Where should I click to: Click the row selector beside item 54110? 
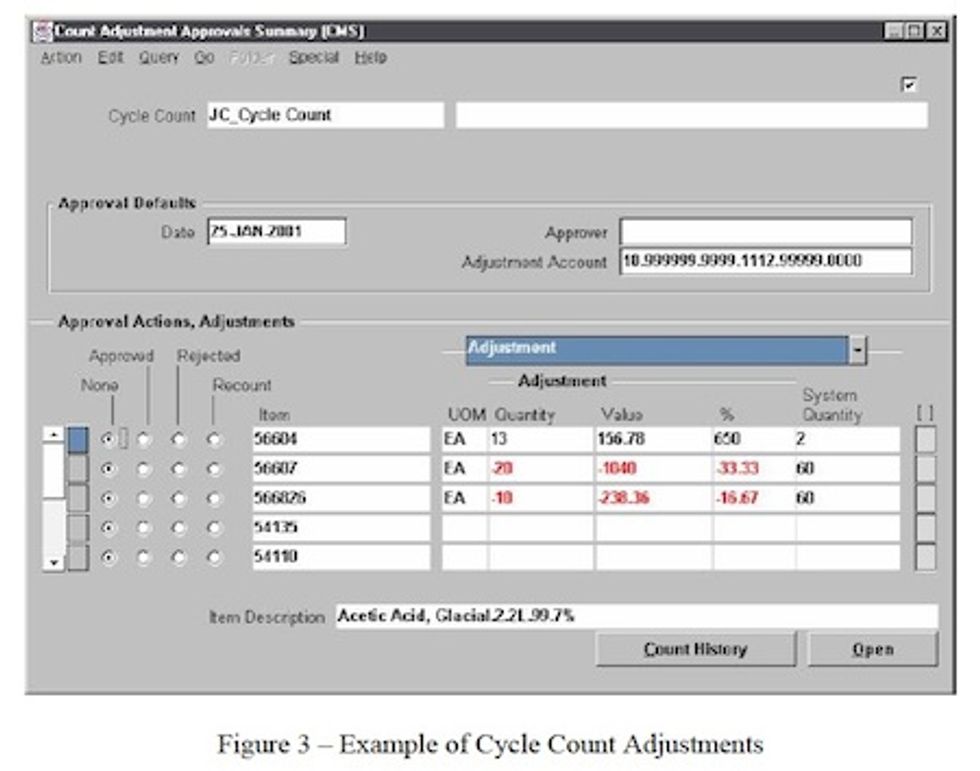78,557
